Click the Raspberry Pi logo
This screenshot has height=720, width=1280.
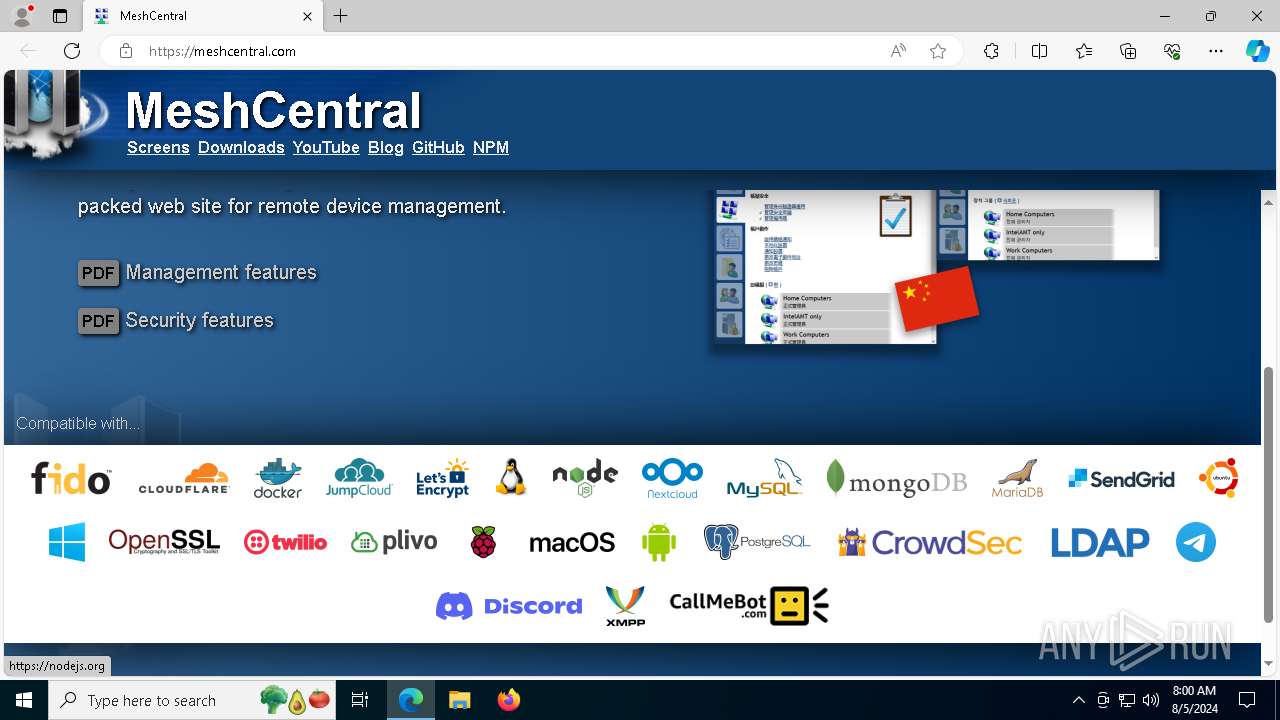[484, 542]
